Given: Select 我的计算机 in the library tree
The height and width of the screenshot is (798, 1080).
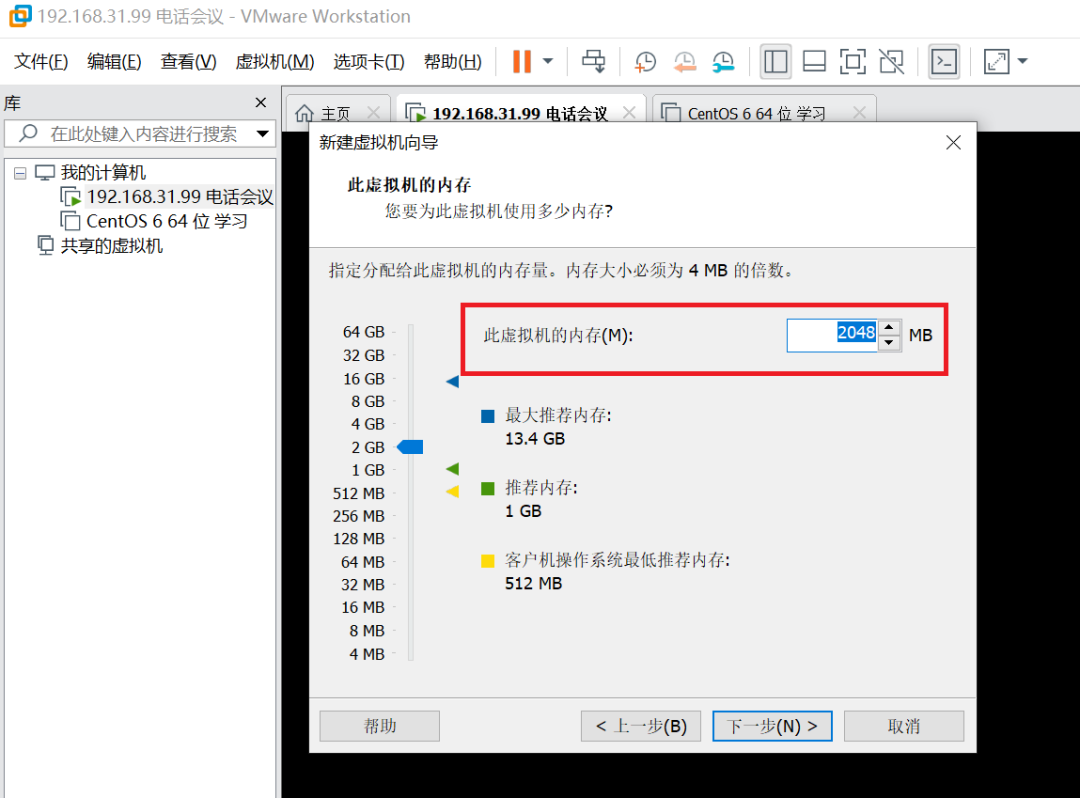Looking at the screenshot, I should pyautogui.click(x=103, y=172).
